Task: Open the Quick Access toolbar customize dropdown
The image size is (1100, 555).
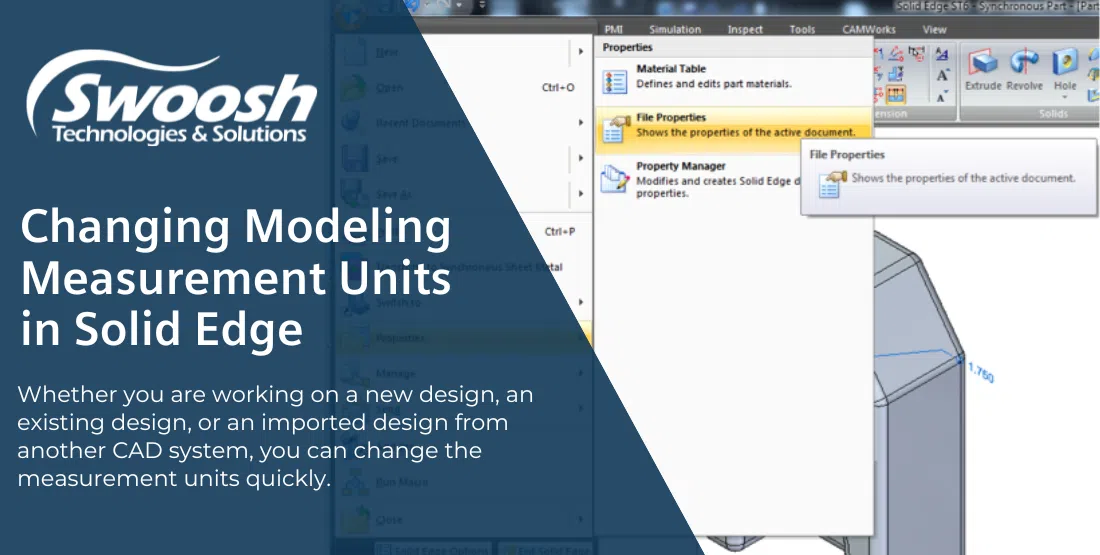Action: coord(483,5)
